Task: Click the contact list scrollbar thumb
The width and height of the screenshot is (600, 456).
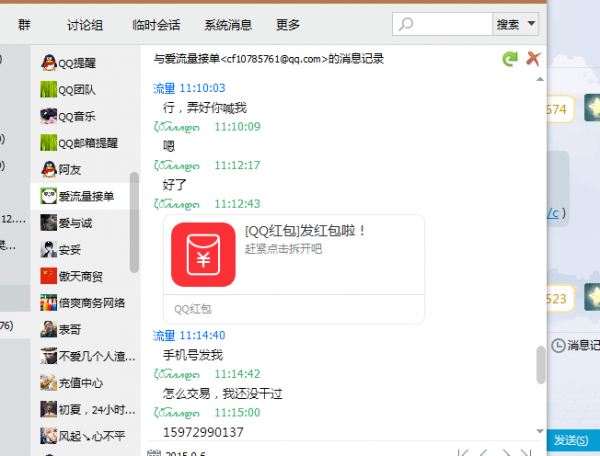Action: pyautogui.click(x=134, y=222)
